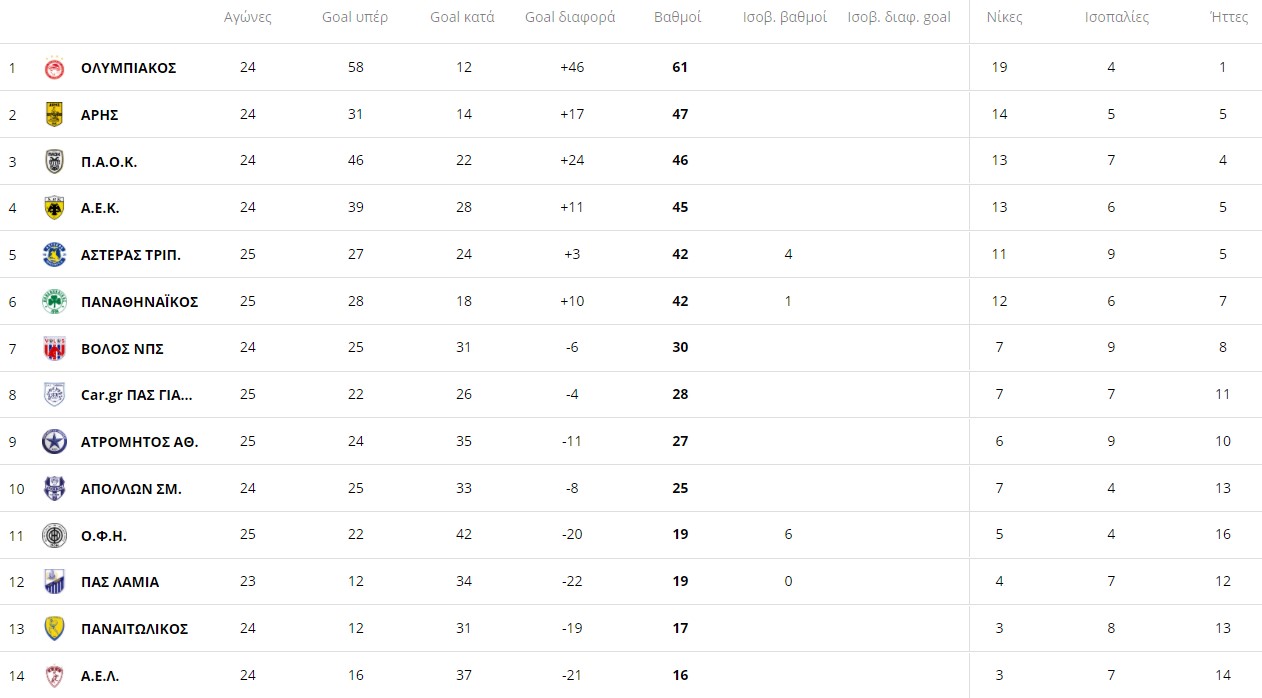Open the ΠΑΝΑΘΗΝΑΪΚΟΣ team link
The image size is (1262, 698).
140,302
